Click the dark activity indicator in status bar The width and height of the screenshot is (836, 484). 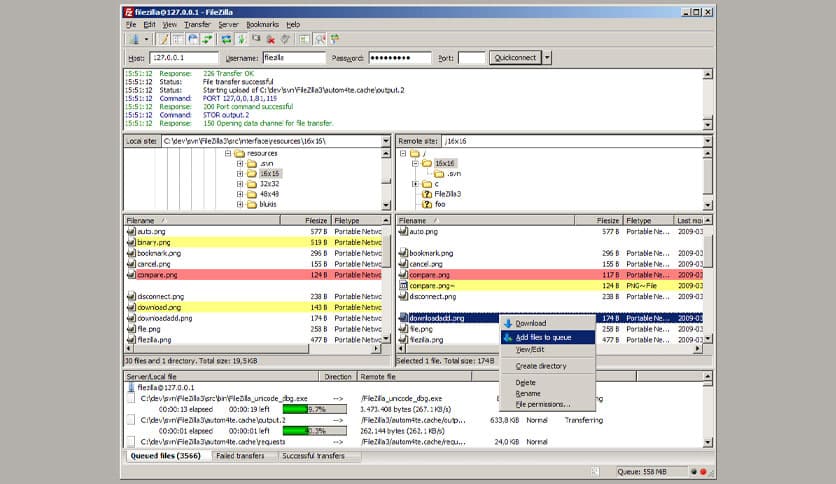pyautogui.click(x=694, y=472)
